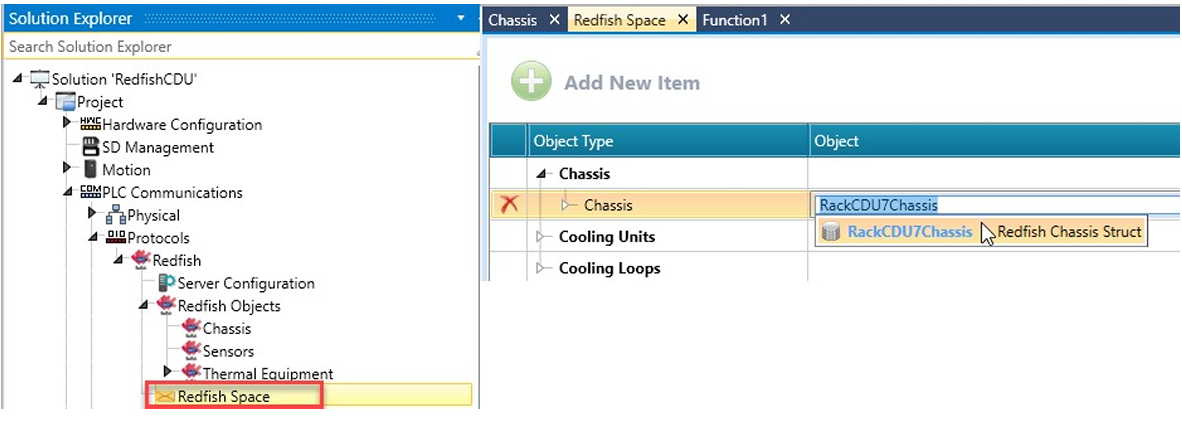This screenshot has width=1182, height=428.
Task: Expand the Thermal Equipment node
Action: pos(168,373)
